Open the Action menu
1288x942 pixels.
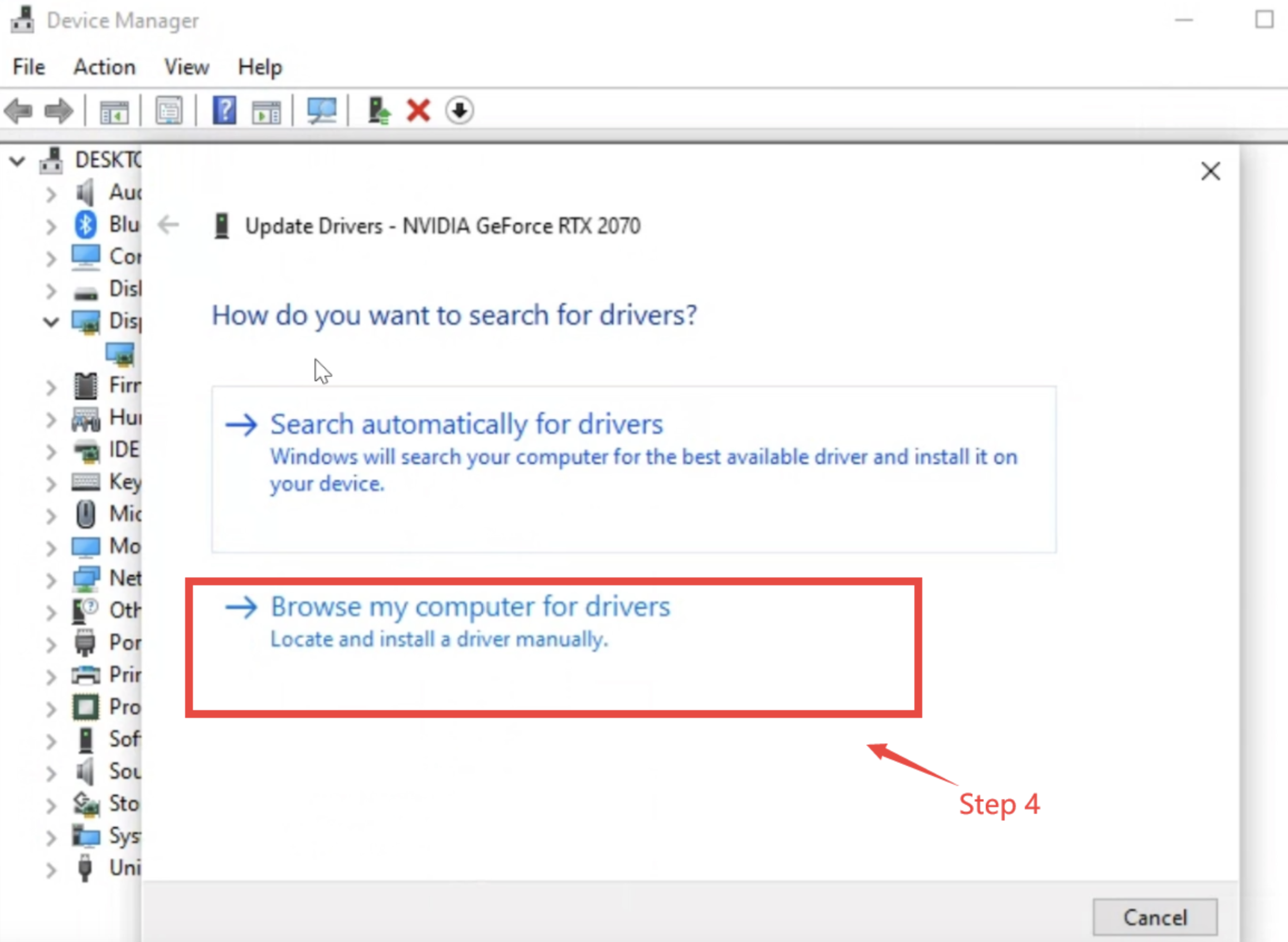click(x=104, y=67)
